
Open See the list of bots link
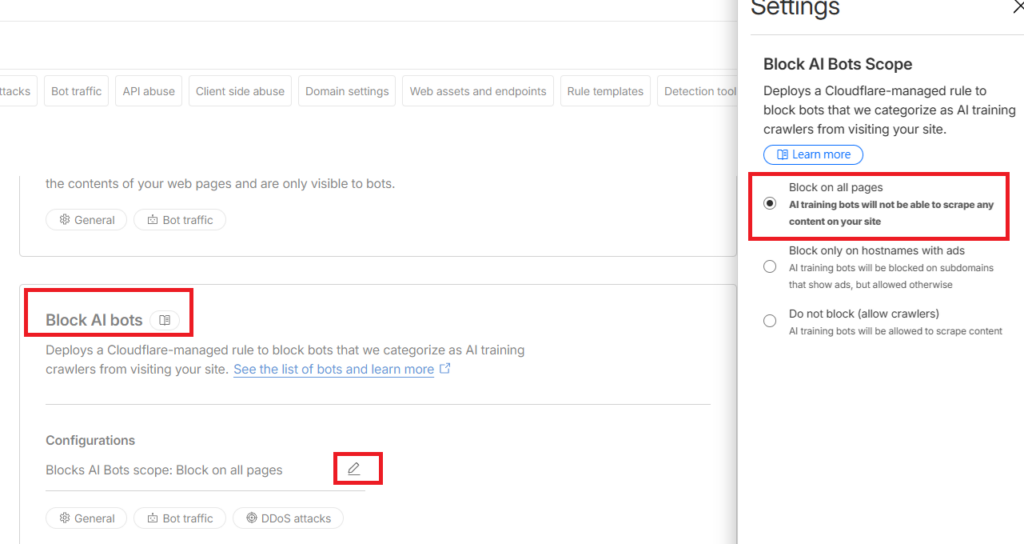(333, 369)
